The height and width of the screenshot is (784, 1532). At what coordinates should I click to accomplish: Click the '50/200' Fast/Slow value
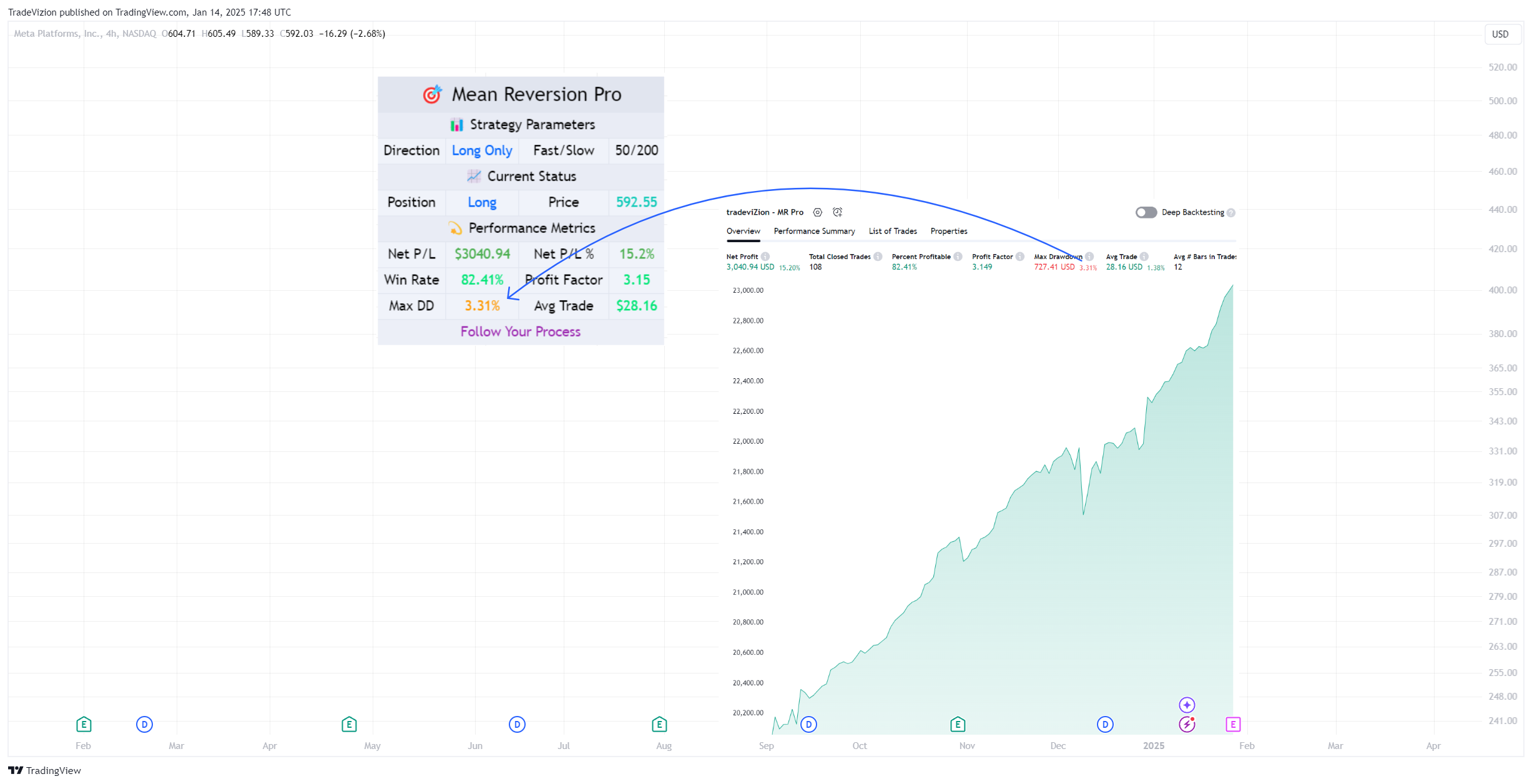(637, 150)
